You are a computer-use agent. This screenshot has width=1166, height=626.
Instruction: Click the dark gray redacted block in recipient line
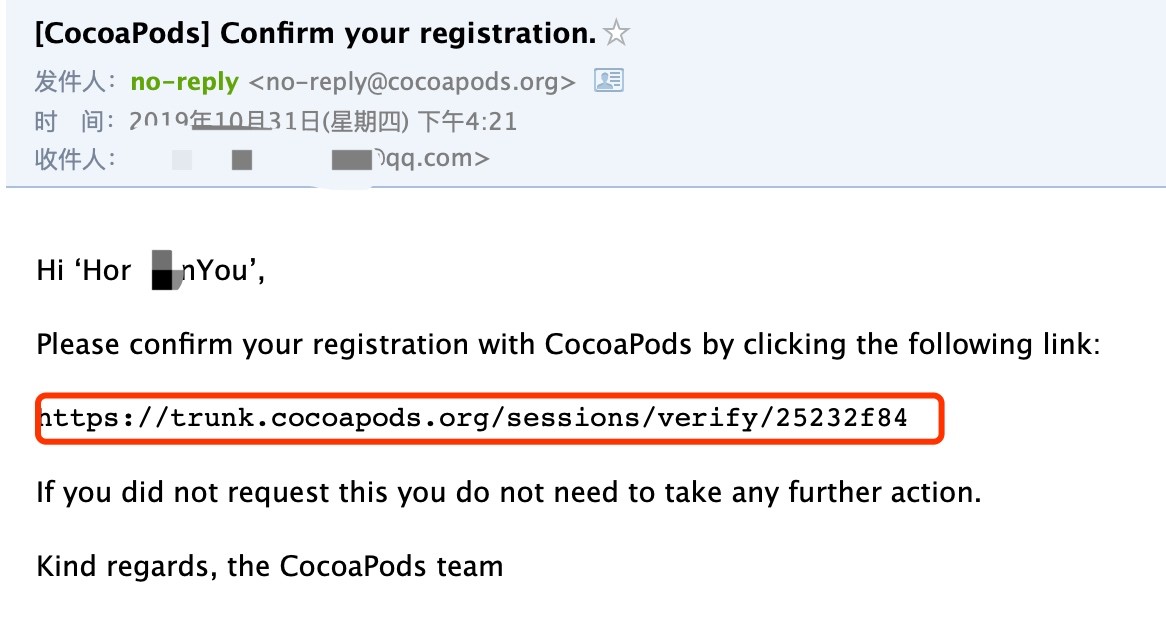242,160
